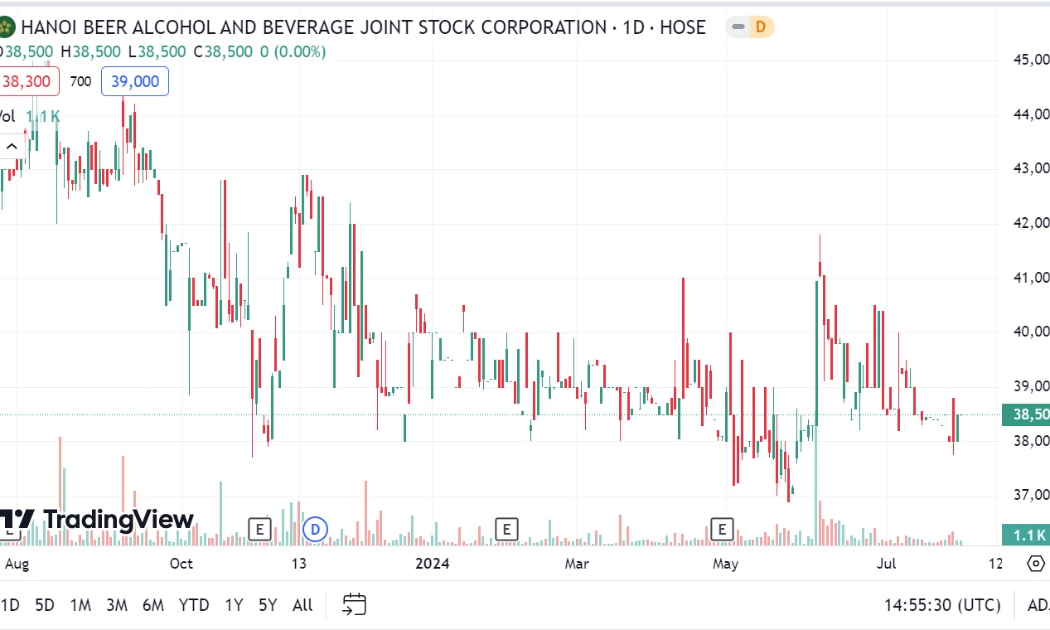
Task: Select the All time range
Action: pyautogui.click(x=303, y=605)
